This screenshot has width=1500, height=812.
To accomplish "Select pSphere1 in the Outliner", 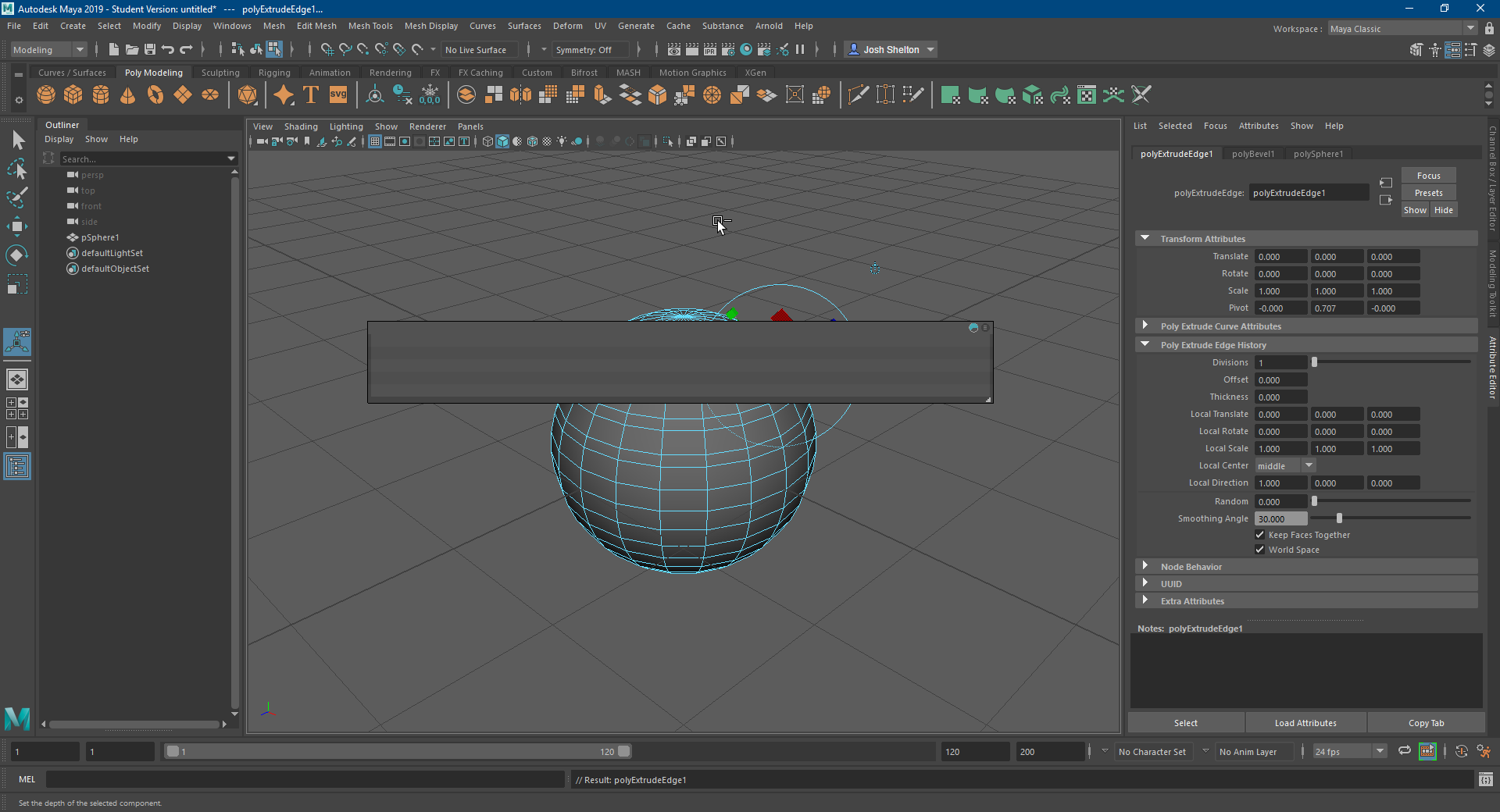I will pos(100,237).
